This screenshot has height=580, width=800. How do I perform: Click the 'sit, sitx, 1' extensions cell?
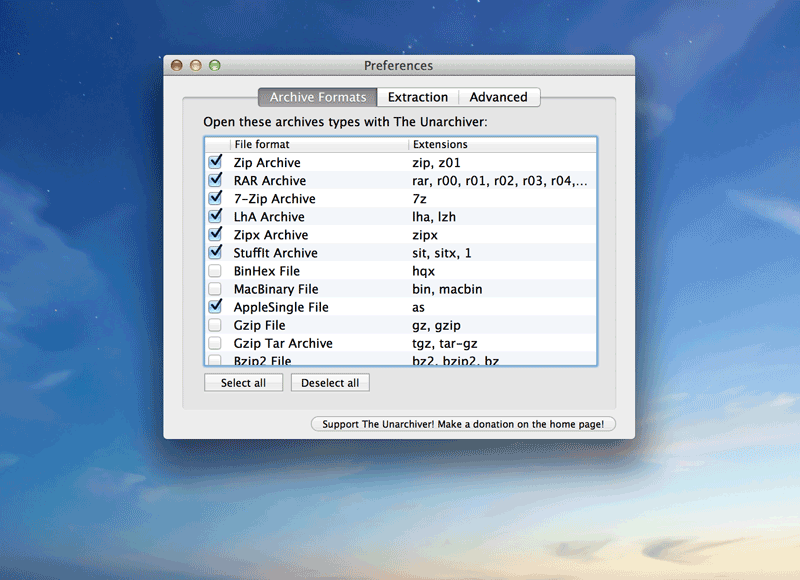442,253
